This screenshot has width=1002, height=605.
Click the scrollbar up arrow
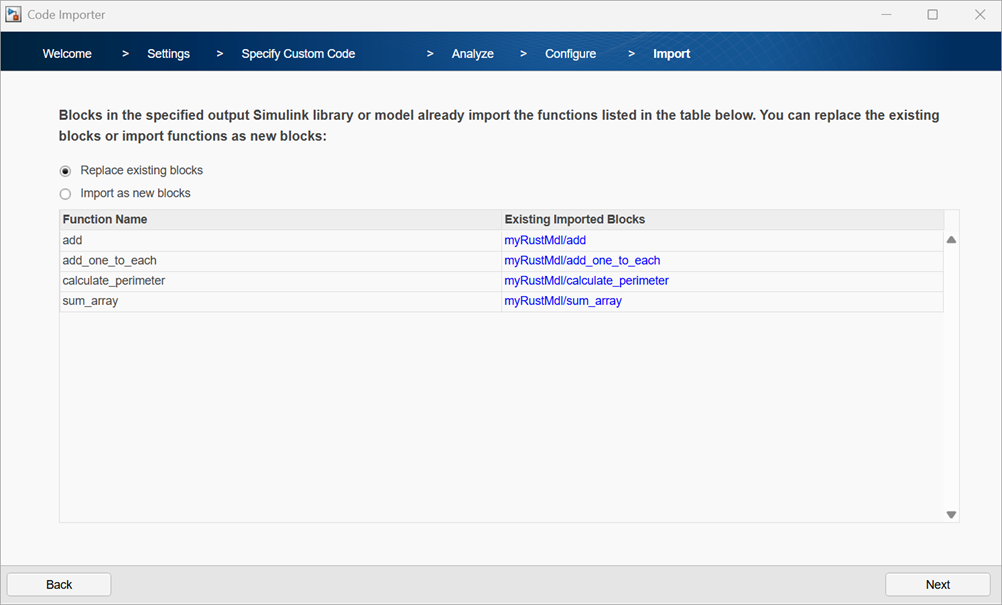point(951,239)
